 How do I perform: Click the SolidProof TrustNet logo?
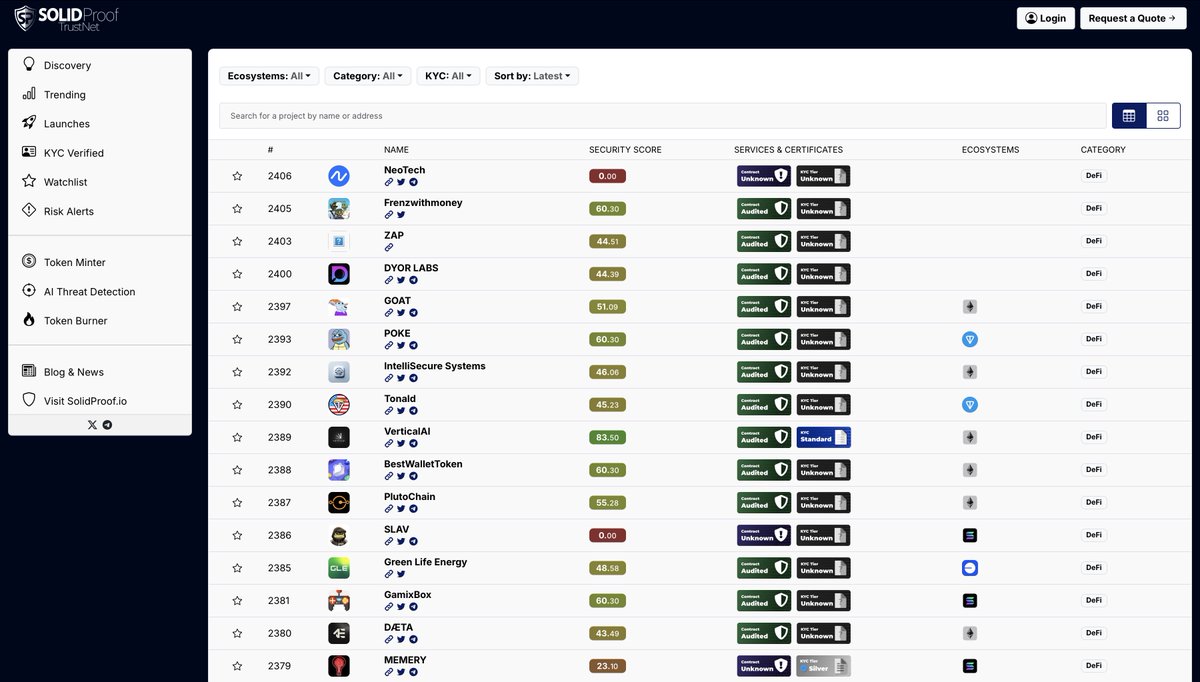click(x=65, y=18)
